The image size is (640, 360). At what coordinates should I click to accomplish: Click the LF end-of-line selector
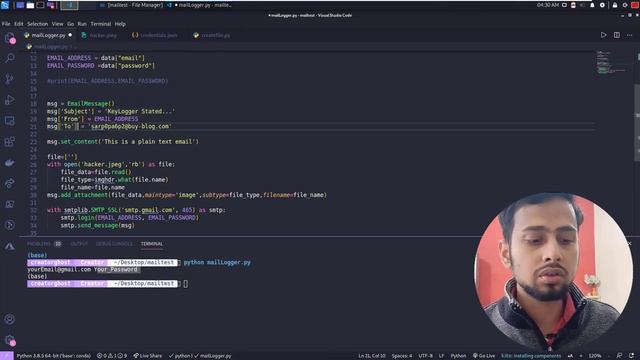click(x=441, y=356)
